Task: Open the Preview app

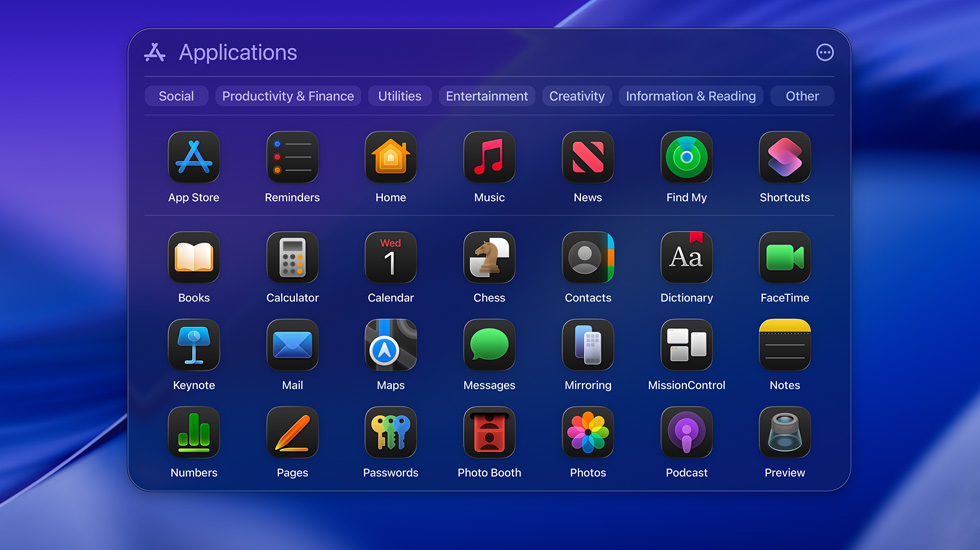Action: pos(785,433)
